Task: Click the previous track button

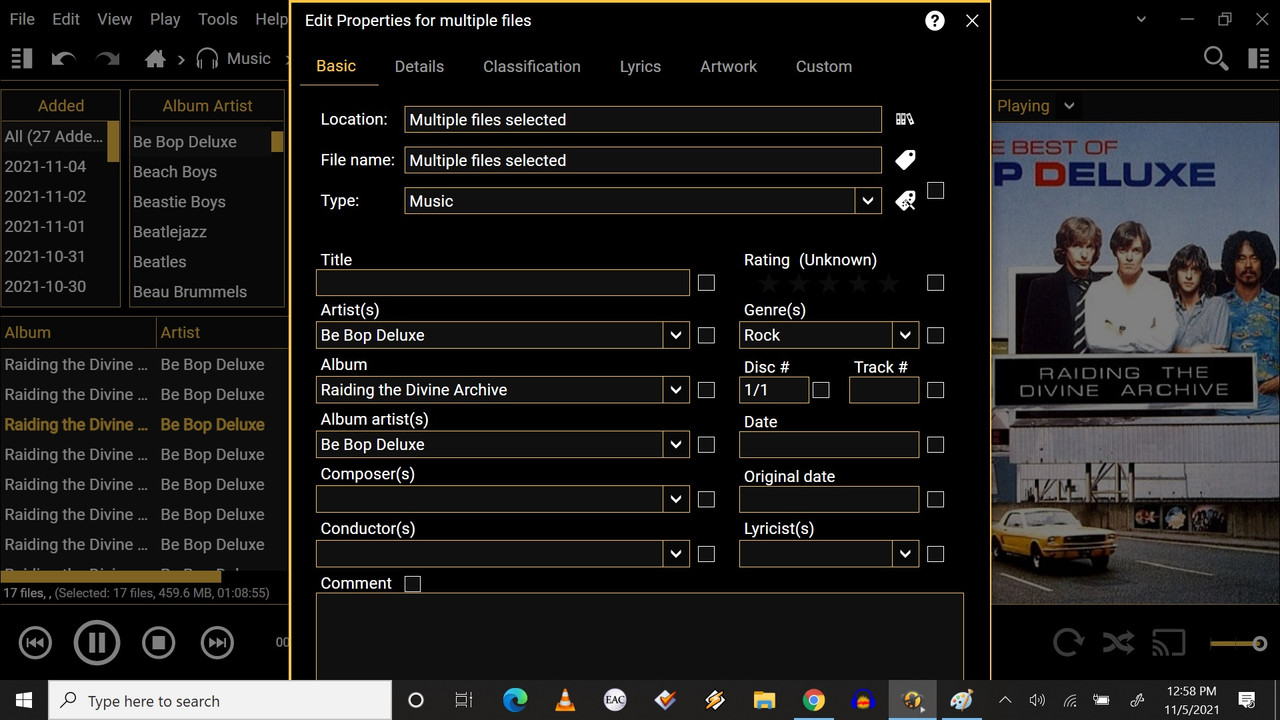Action: [35, 643]
